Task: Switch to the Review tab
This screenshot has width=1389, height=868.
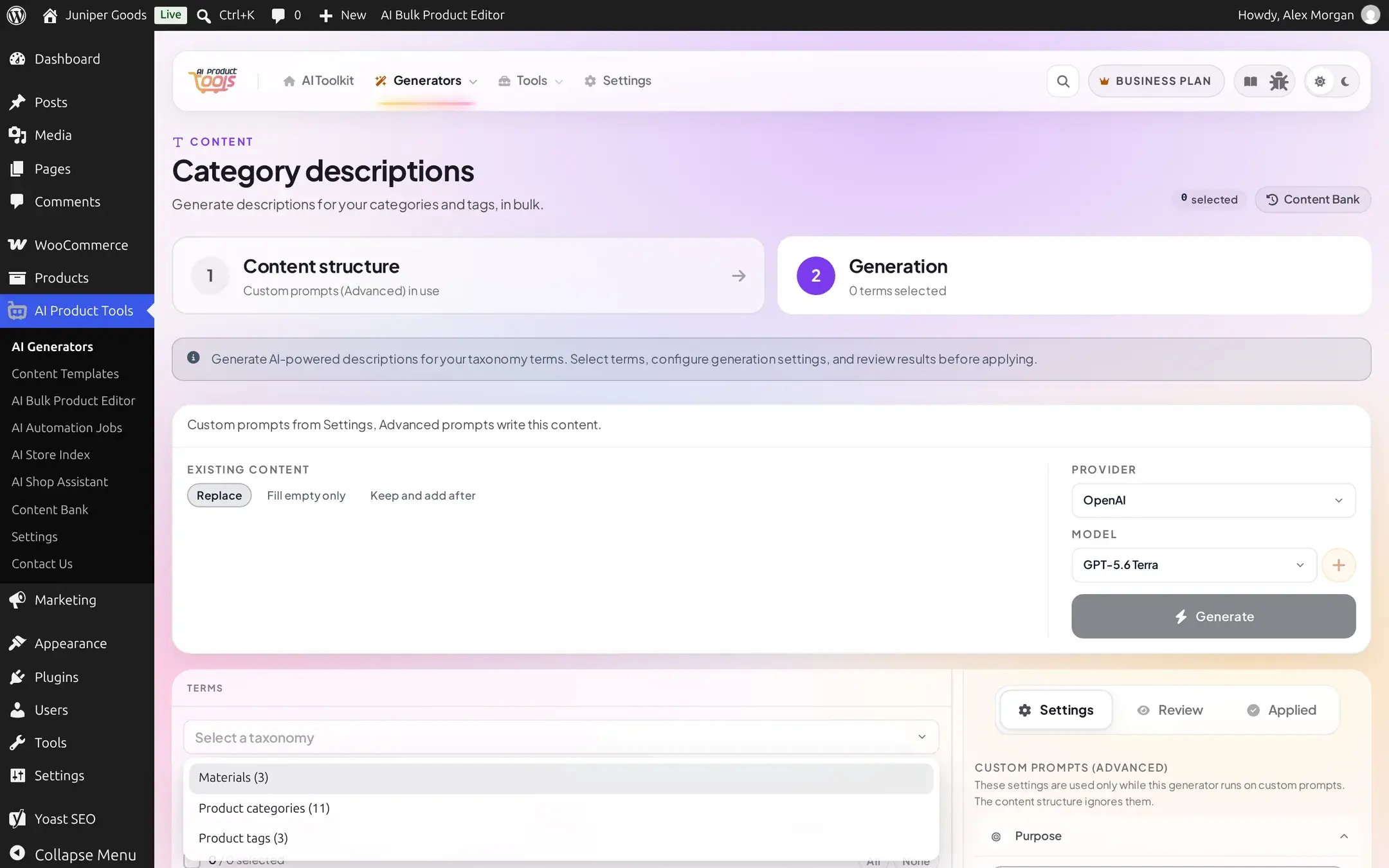Action: click(1170, 710)
